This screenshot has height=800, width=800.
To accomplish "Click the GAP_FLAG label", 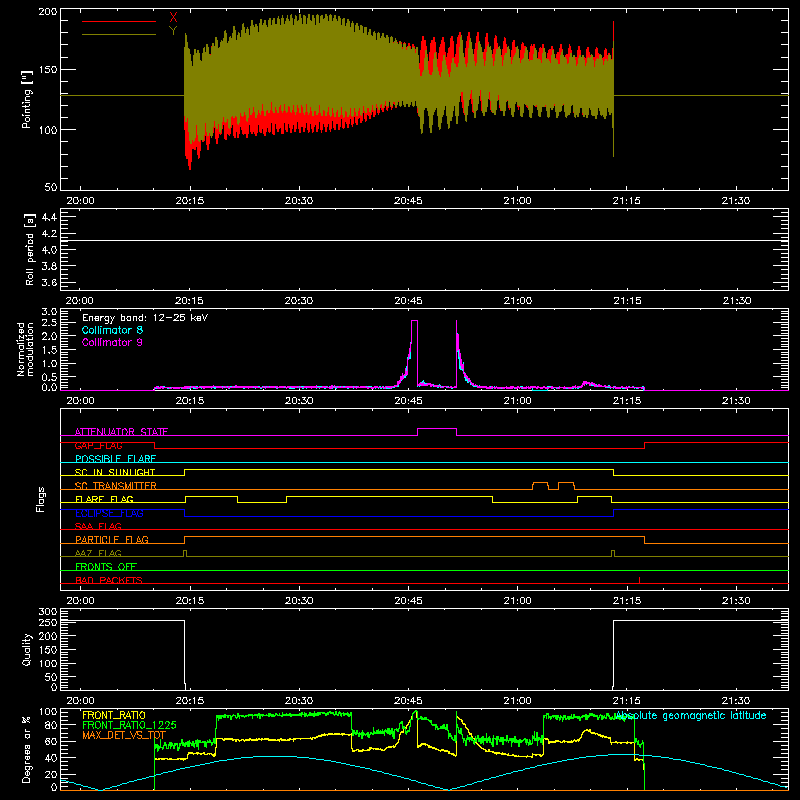I will (x=98, y=445).
